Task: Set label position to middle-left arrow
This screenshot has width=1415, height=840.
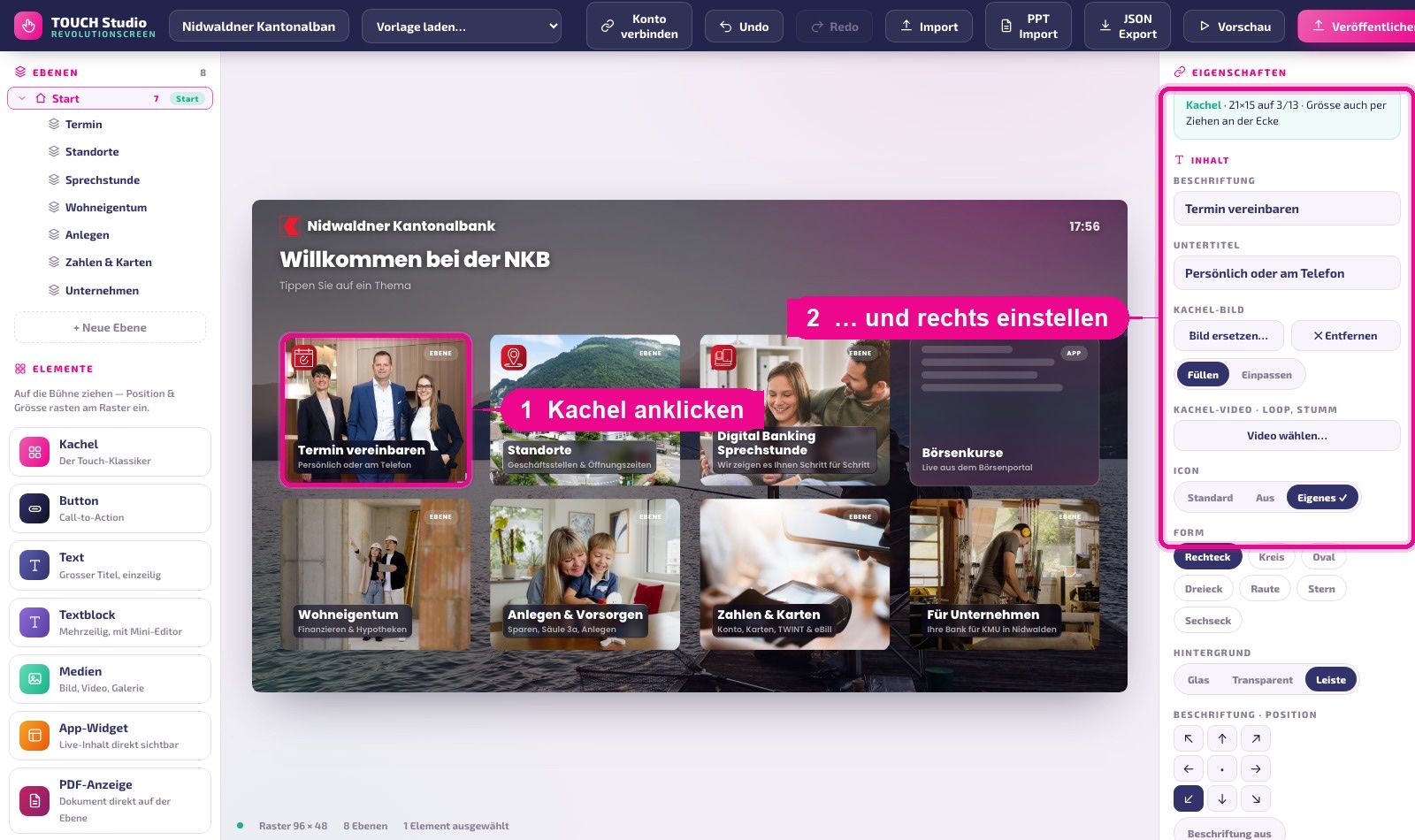Action: (x=1189, y=768)
